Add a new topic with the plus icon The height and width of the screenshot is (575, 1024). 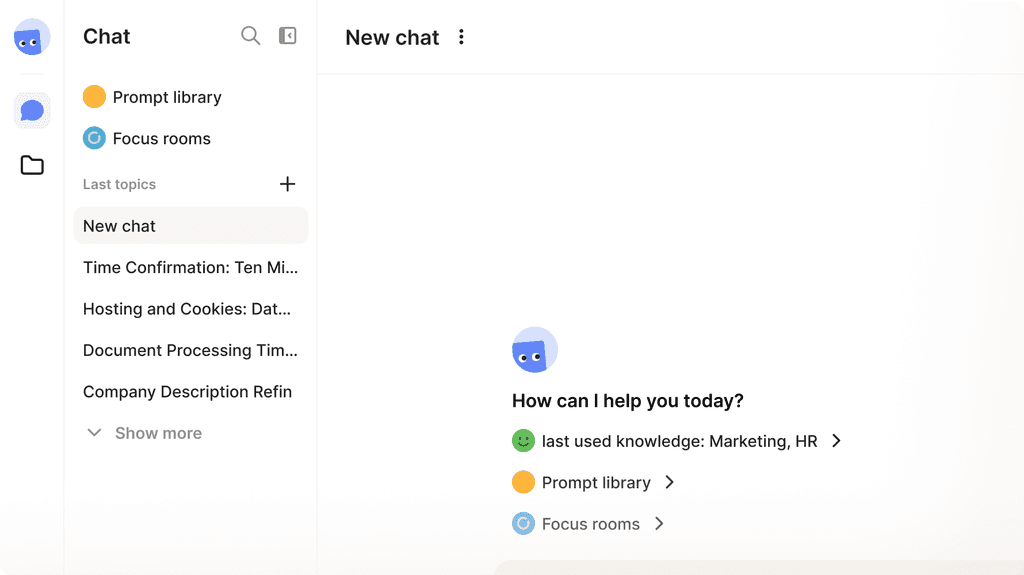click(287, 184)
